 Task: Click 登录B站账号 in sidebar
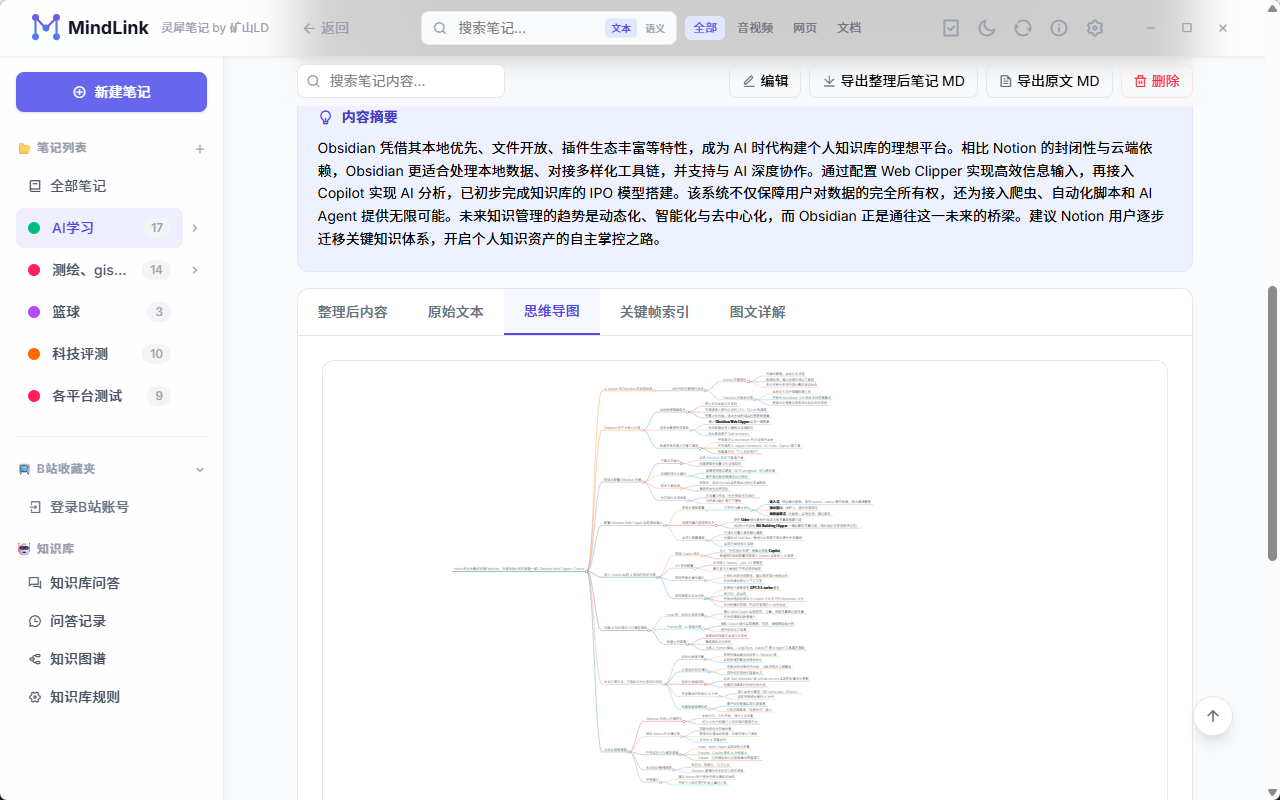(x=111, y=507)
